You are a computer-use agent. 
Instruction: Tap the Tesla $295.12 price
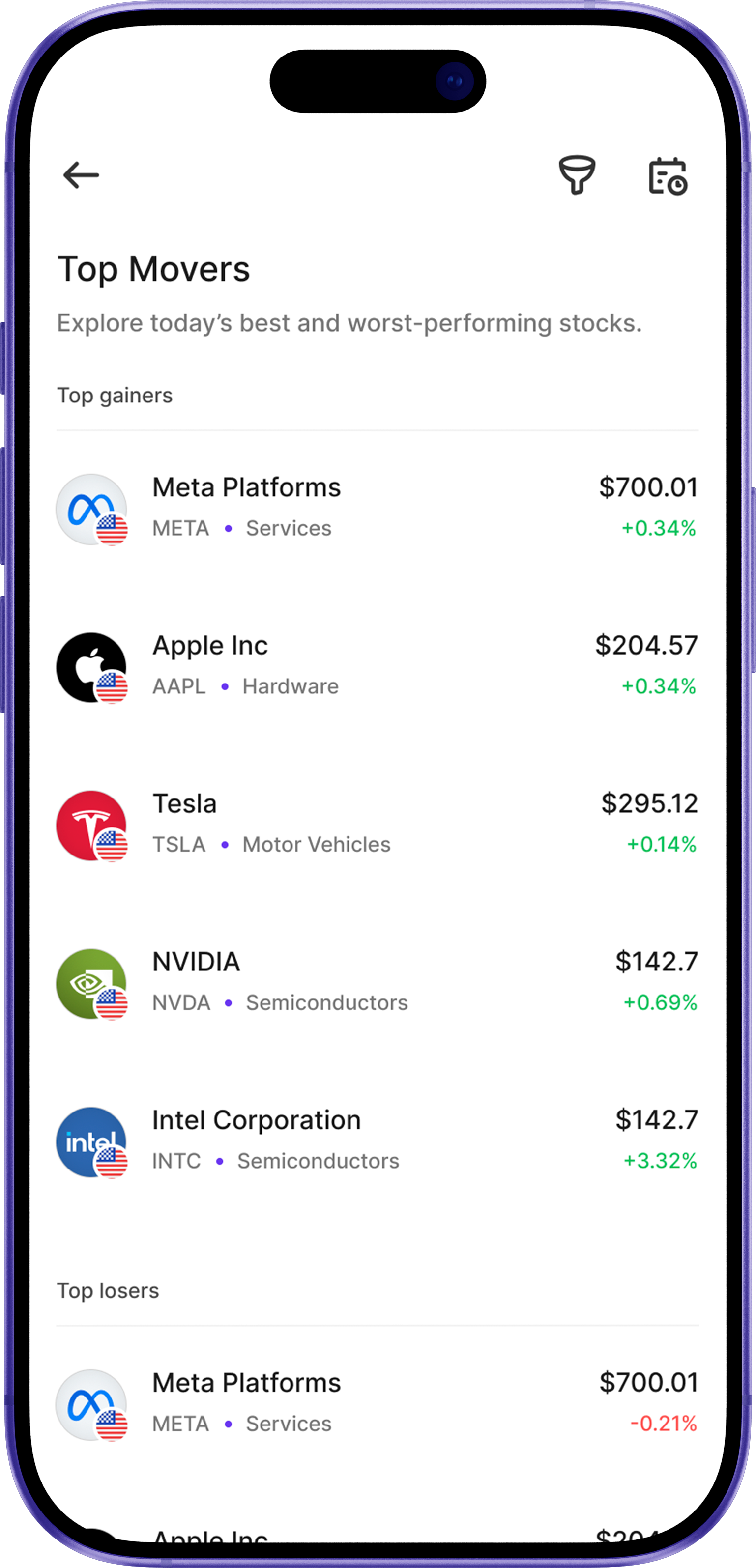click(649, 803)
